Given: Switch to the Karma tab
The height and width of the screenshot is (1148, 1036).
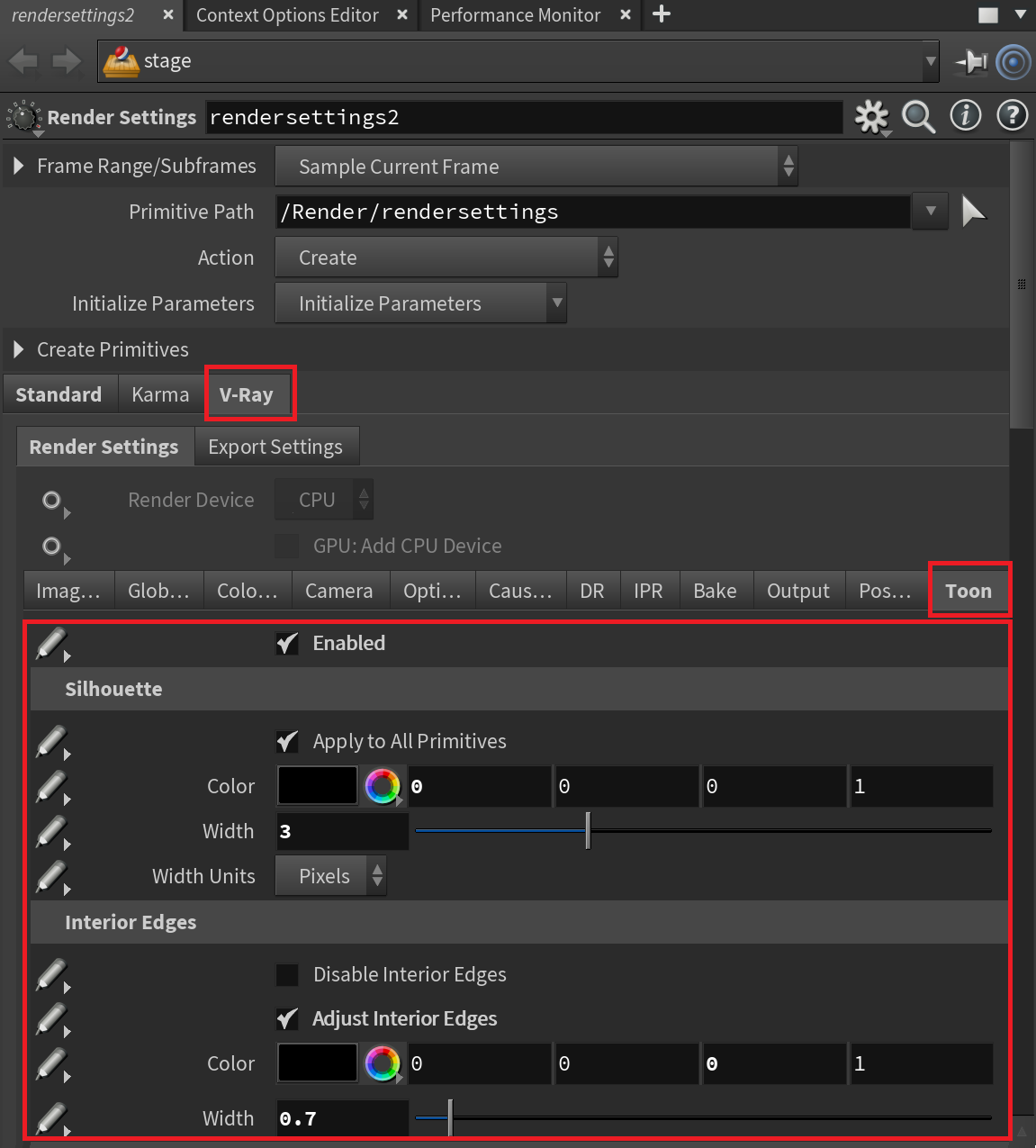Looking at the screenshot, I should tap(160, 394).
